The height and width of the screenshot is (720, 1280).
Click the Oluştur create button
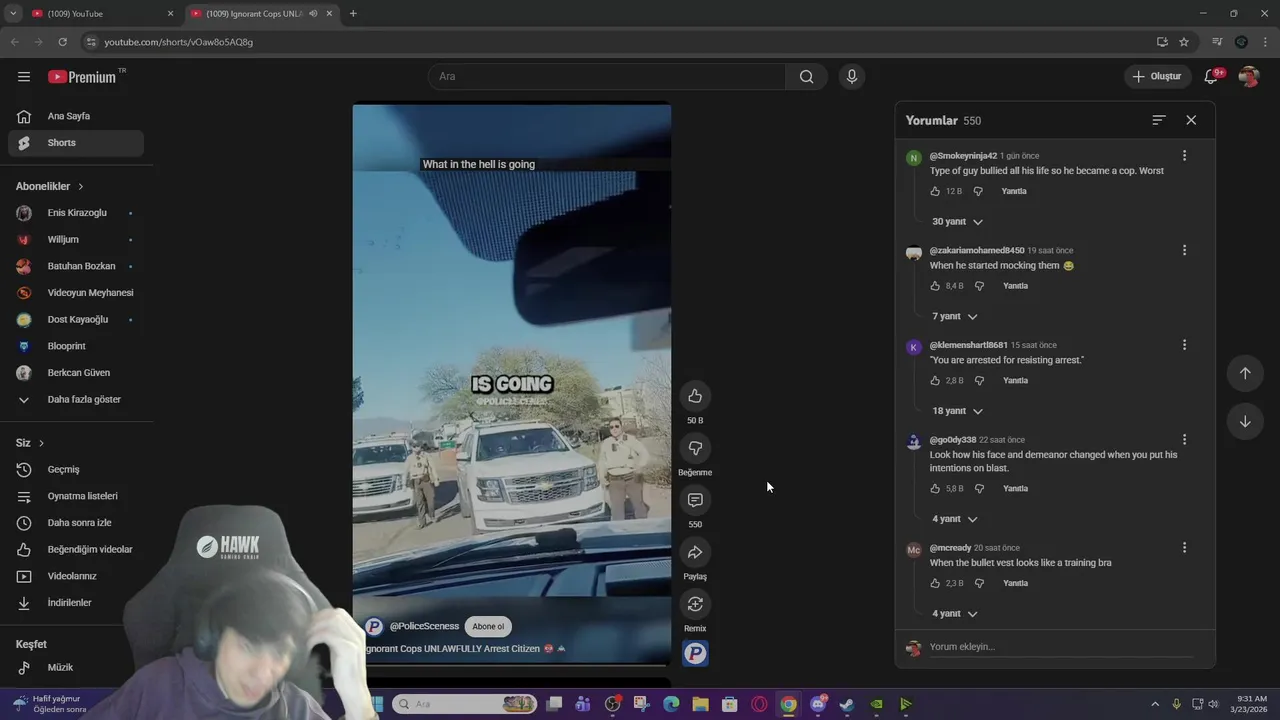1157,77
